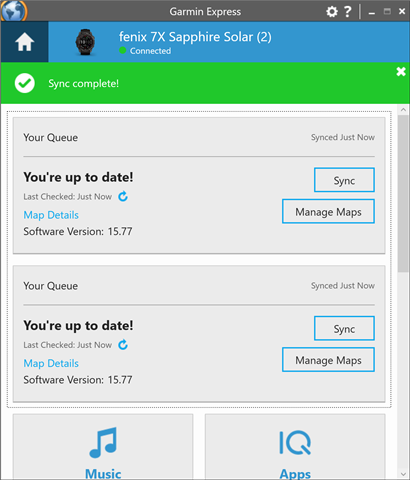The width and height of the screenshot is (410, 480).
Task: Open the Connect IQ Apps tile
Action: tap(295, 447)
